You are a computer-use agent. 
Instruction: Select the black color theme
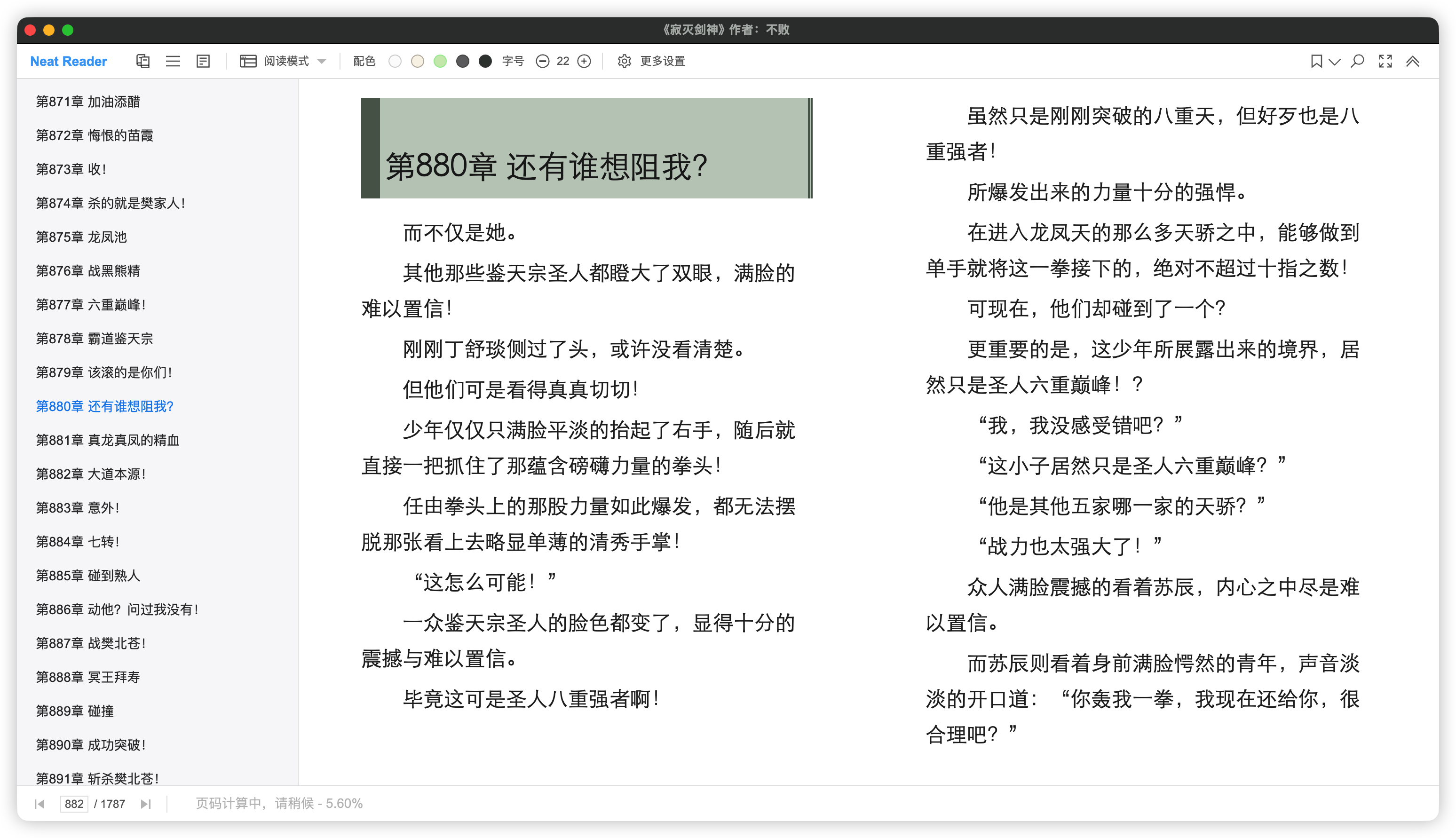click(x=485, y=61)
